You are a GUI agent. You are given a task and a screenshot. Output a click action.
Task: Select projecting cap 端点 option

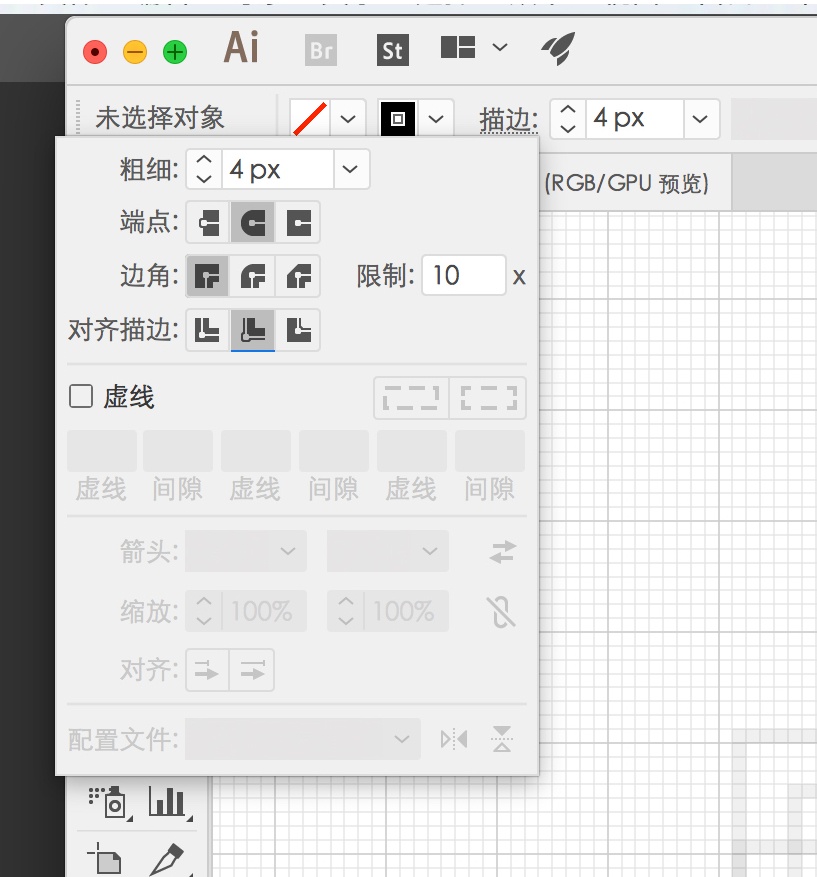[298, 223]
